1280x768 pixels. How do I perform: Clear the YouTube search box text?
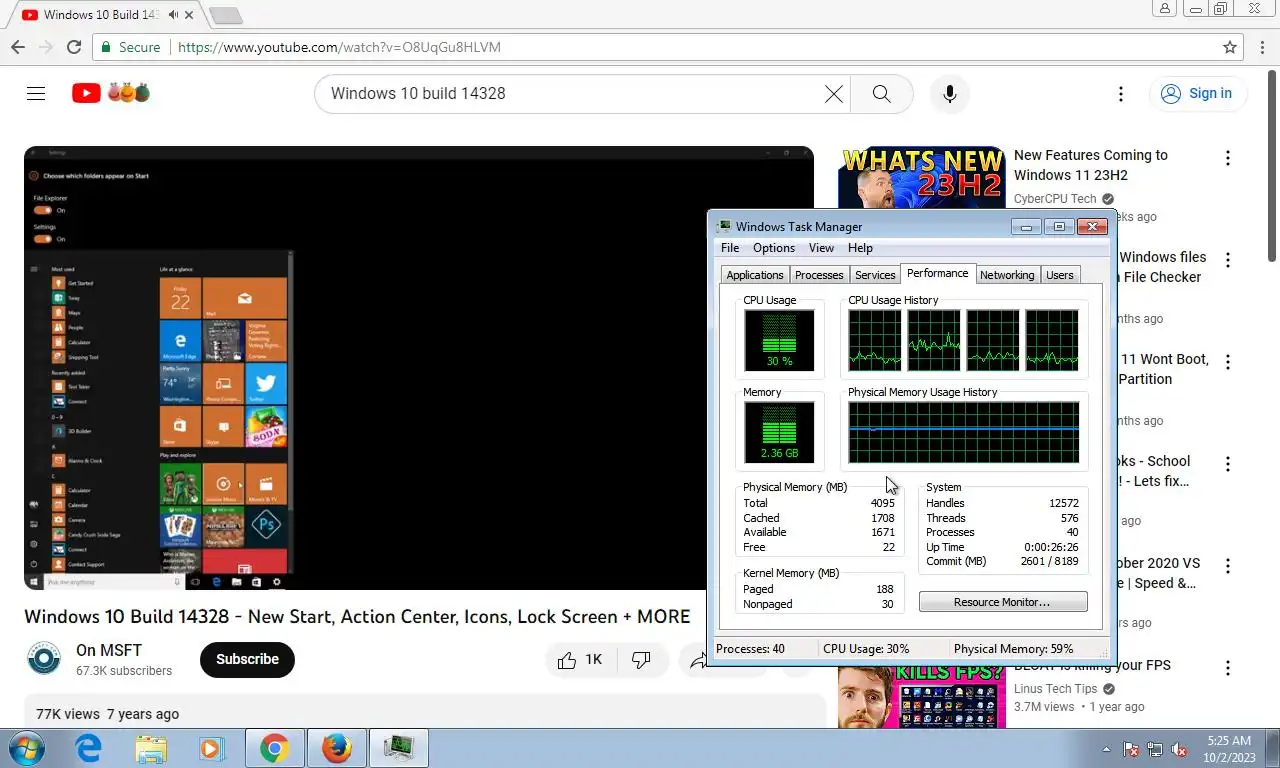point(834,94)
